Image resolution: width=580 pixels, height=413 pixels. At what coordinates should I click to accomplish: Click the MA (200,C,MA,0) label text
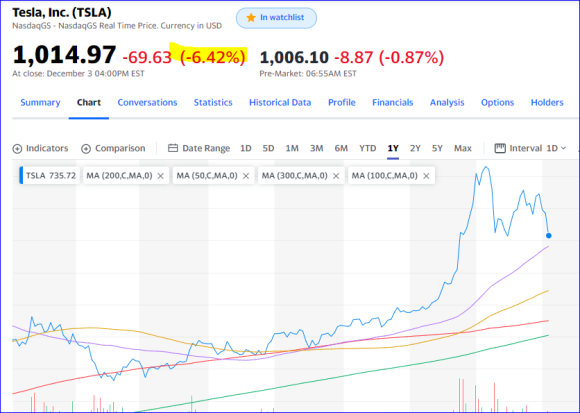click(x=119, y=176)
